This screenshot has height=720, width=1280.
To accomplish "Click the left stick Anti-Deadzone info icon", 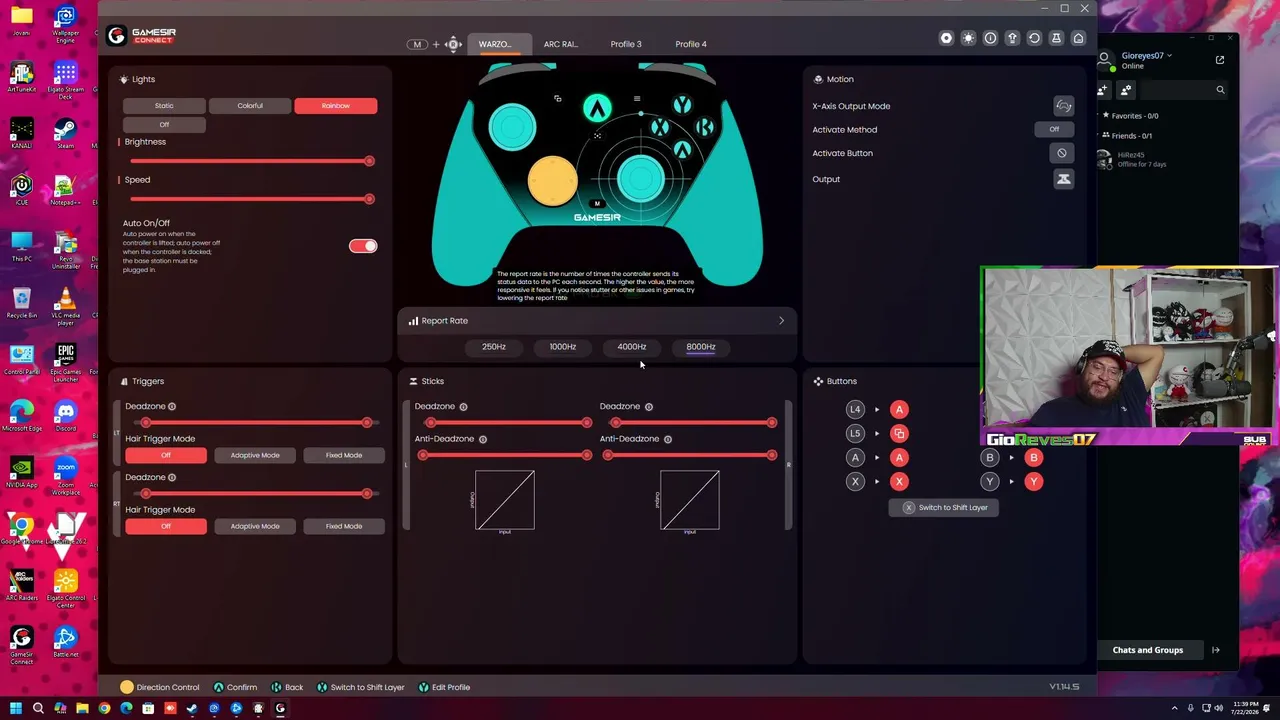I will point(483,439).
